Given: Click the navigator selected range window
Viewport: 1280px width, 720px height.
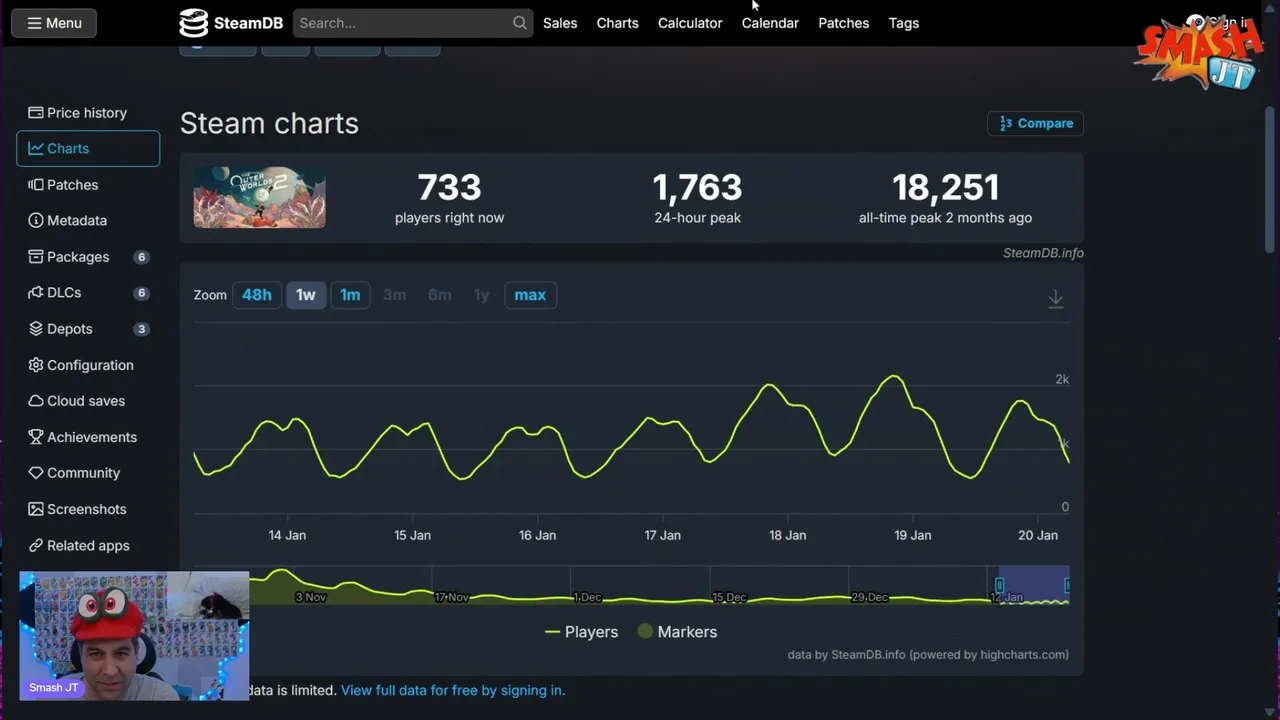Looking at the screenshot, I should coord(1034,585).
